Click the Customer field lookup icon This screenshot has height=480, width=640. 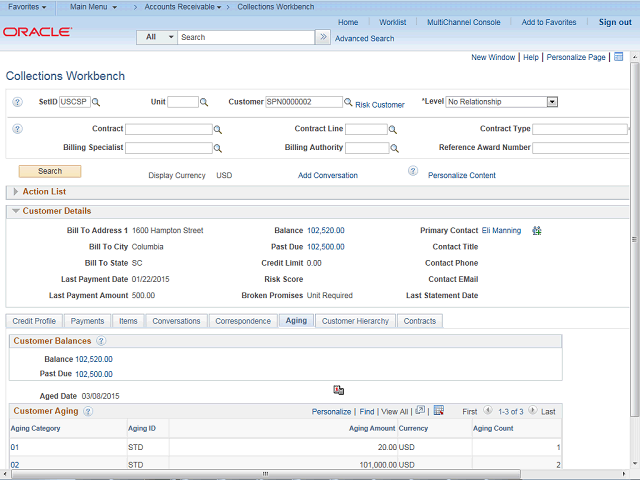[x=348, y=102]
